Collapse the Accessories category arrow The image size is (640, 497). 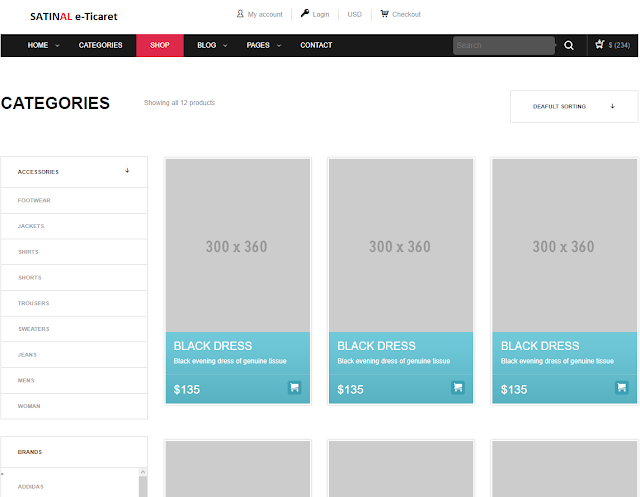(x=127, y=171)
